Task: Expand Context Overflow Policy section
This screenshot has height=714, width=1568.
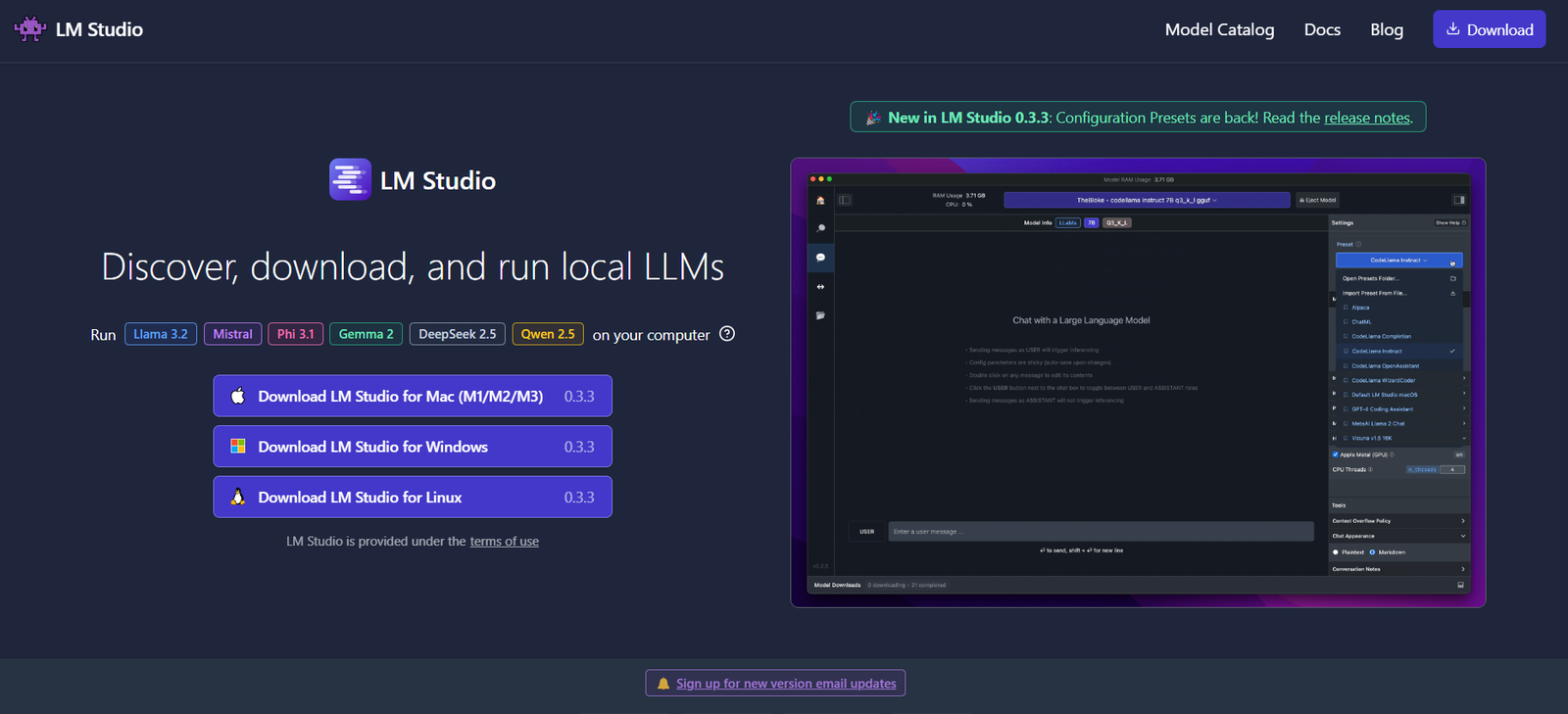Action: click(1398, 521)
